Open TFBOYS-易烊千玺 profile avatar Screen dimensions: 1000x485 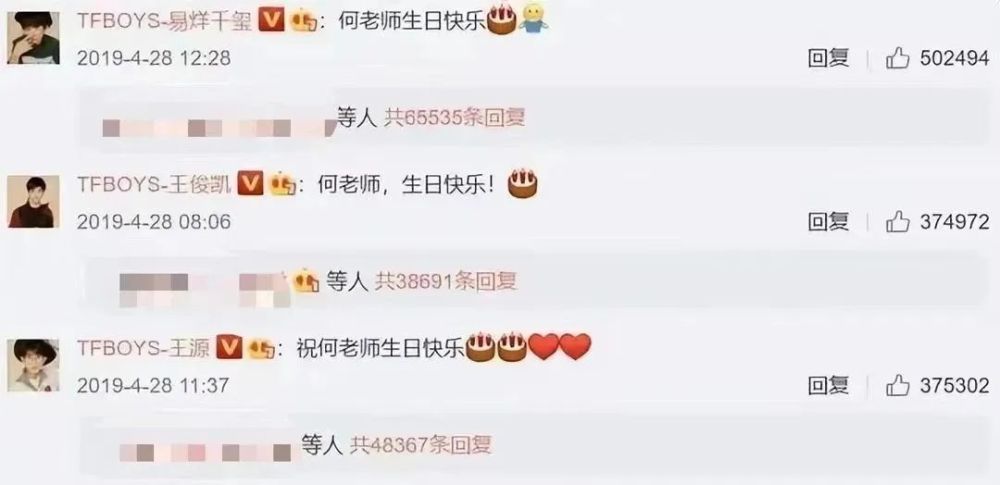click(33, 38)
